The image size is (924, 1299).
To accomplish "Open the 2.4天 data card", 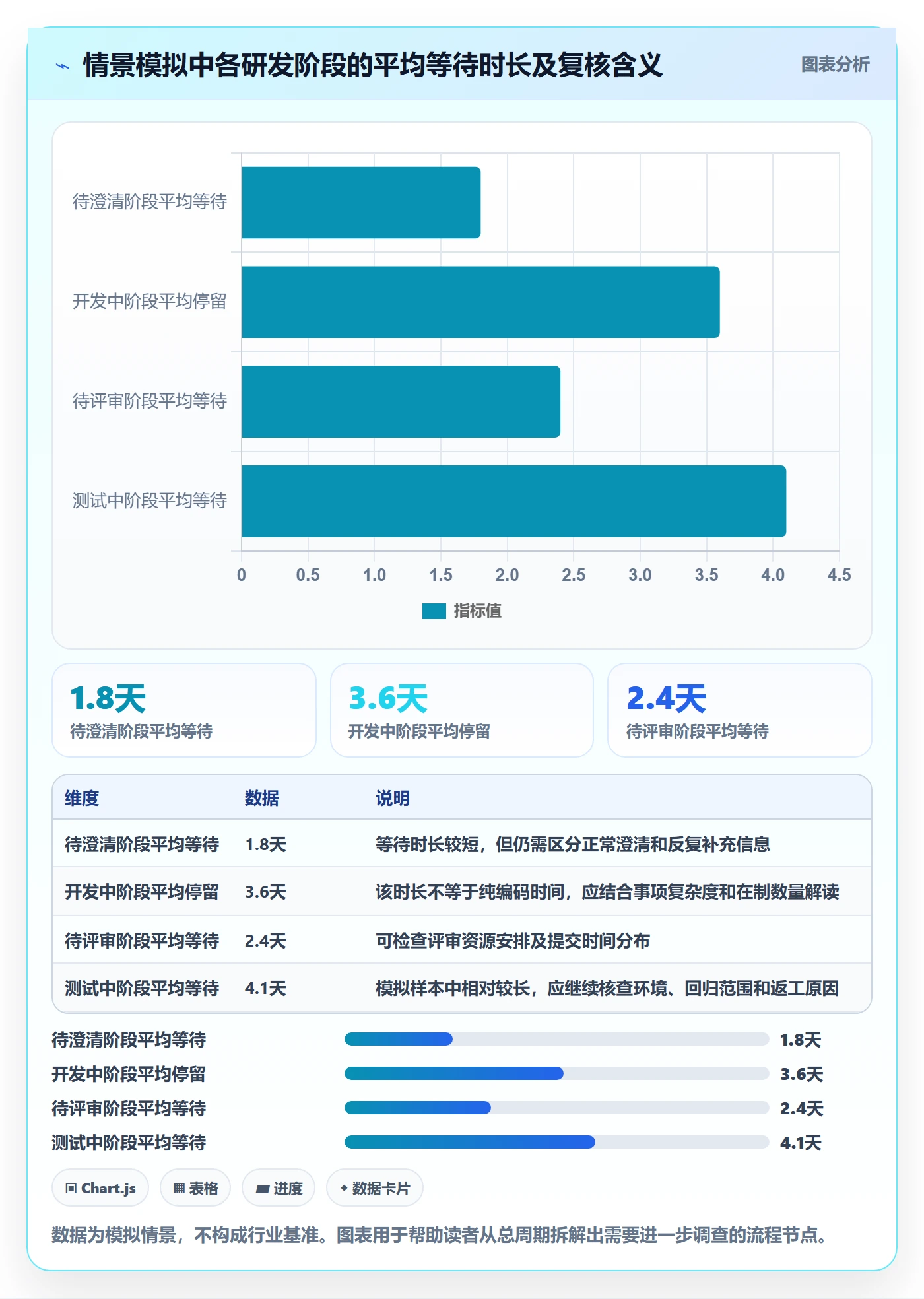I will pos(740,710).
